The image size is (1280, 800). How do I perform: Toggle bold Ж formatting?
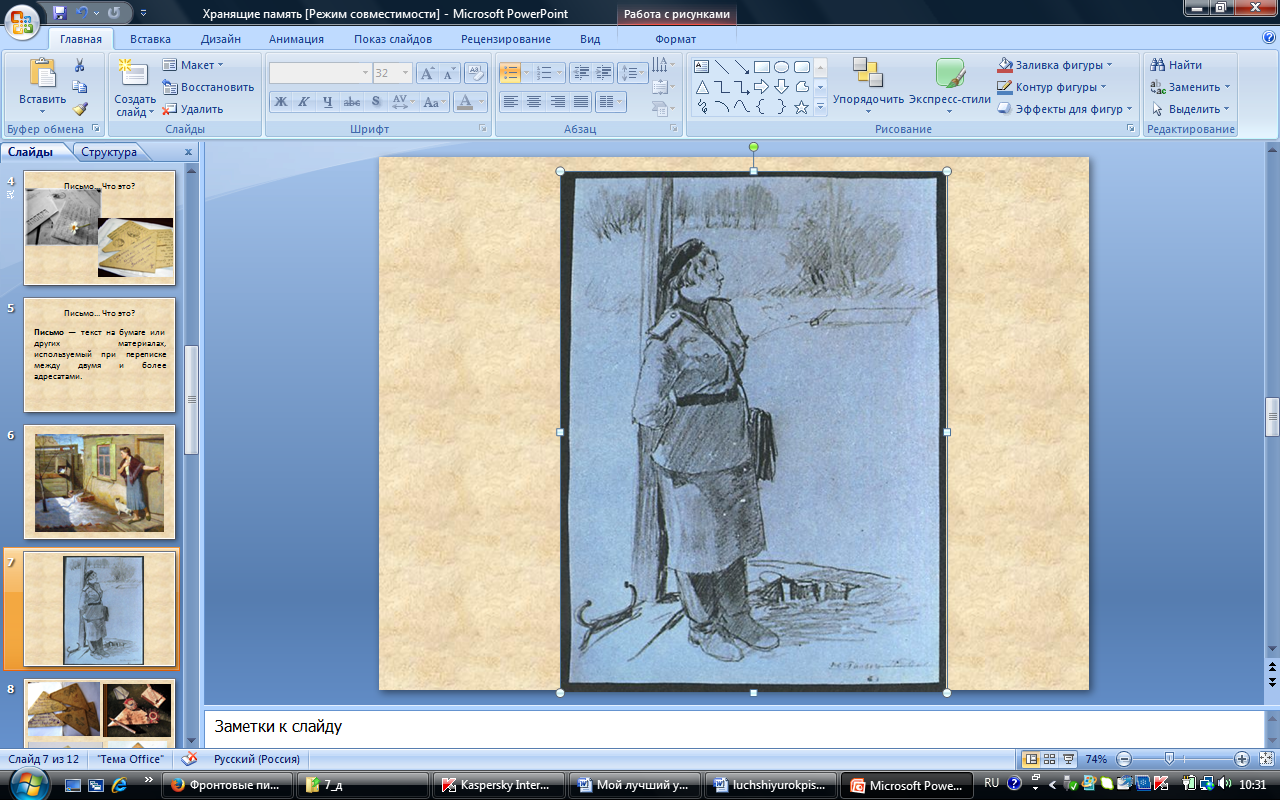281,102
